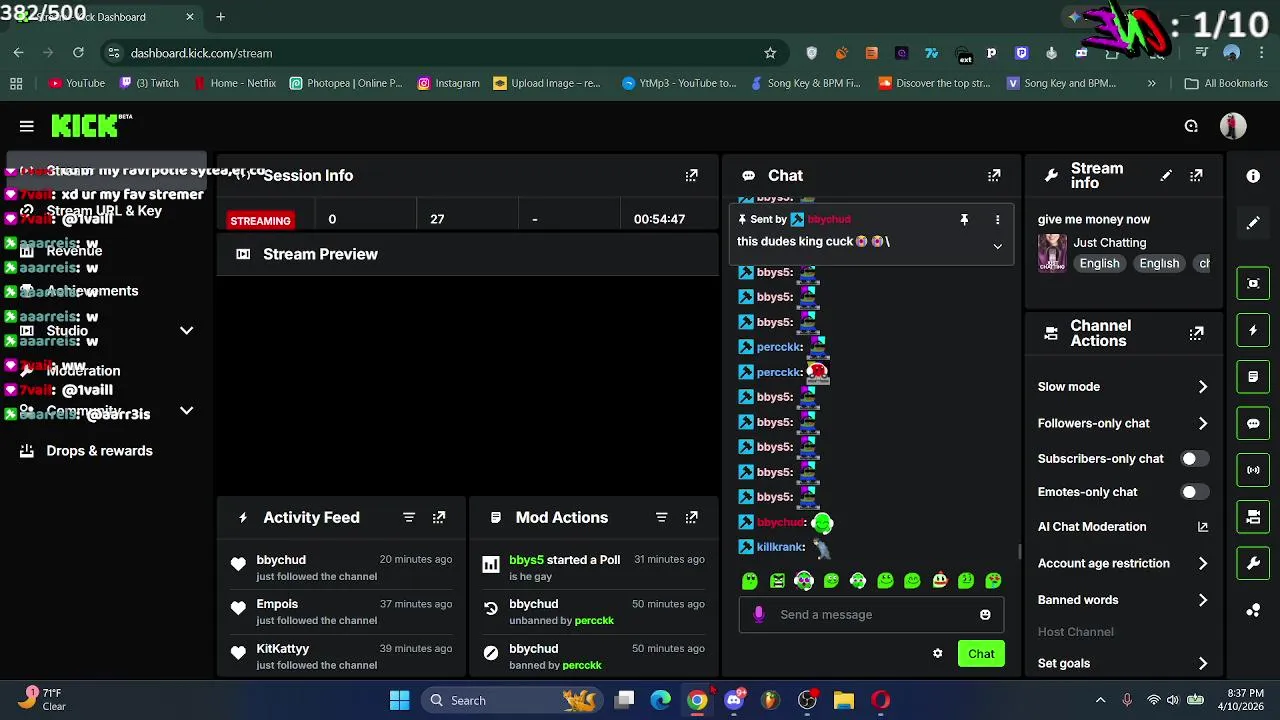Toggle Session Info broadcast widget in right sidebar

[1253, 470]
